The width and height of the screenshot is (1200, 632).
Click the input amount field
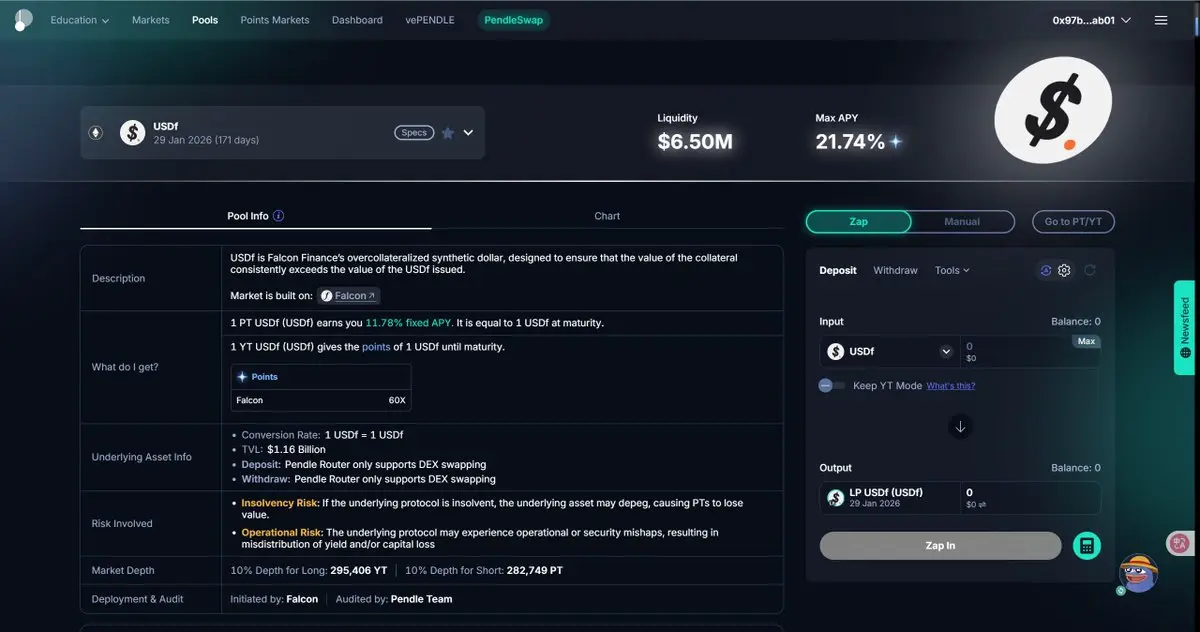pos(1030,352)
